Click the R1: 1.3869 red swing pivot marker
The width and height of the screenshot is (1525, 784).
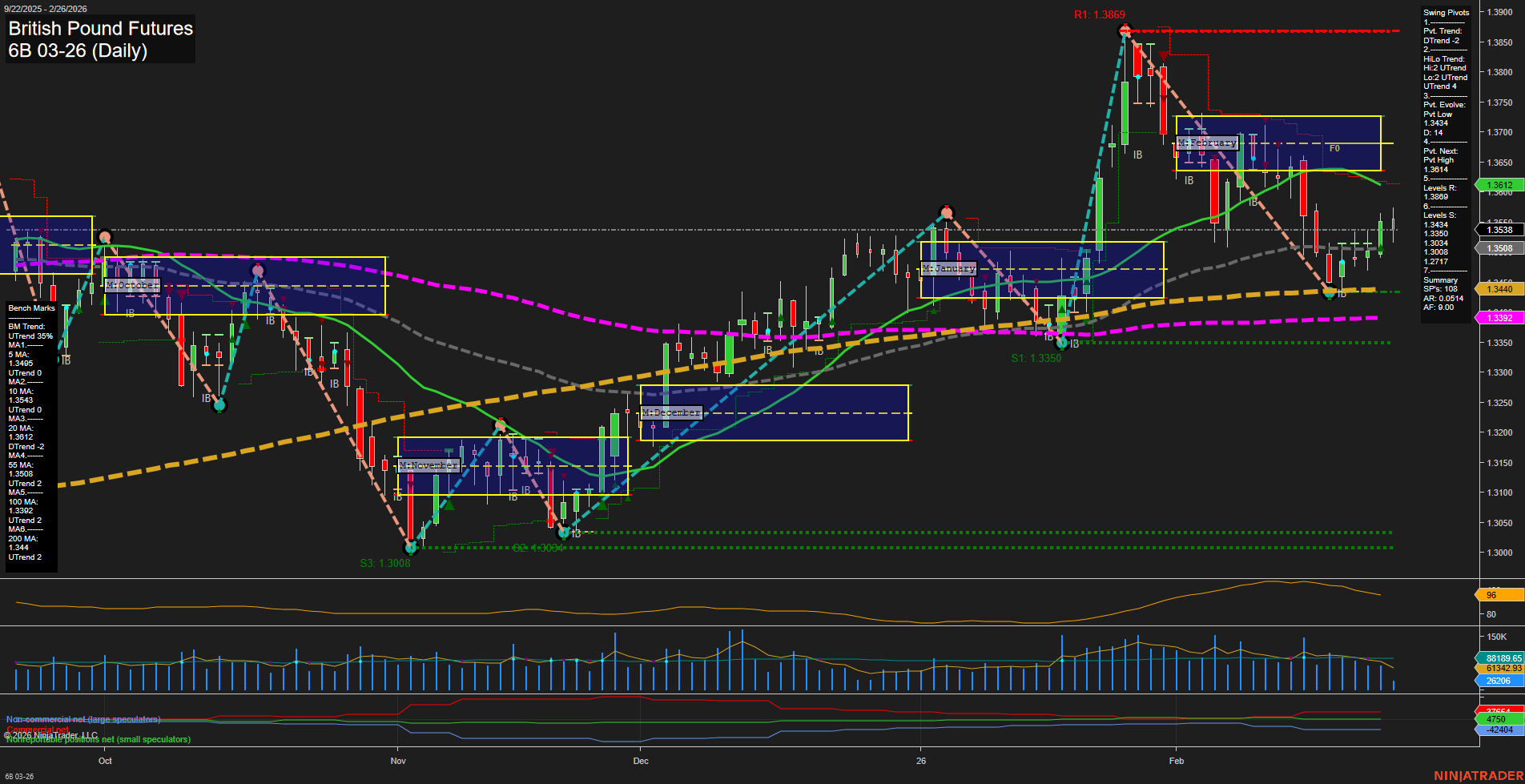point(1124,30)
